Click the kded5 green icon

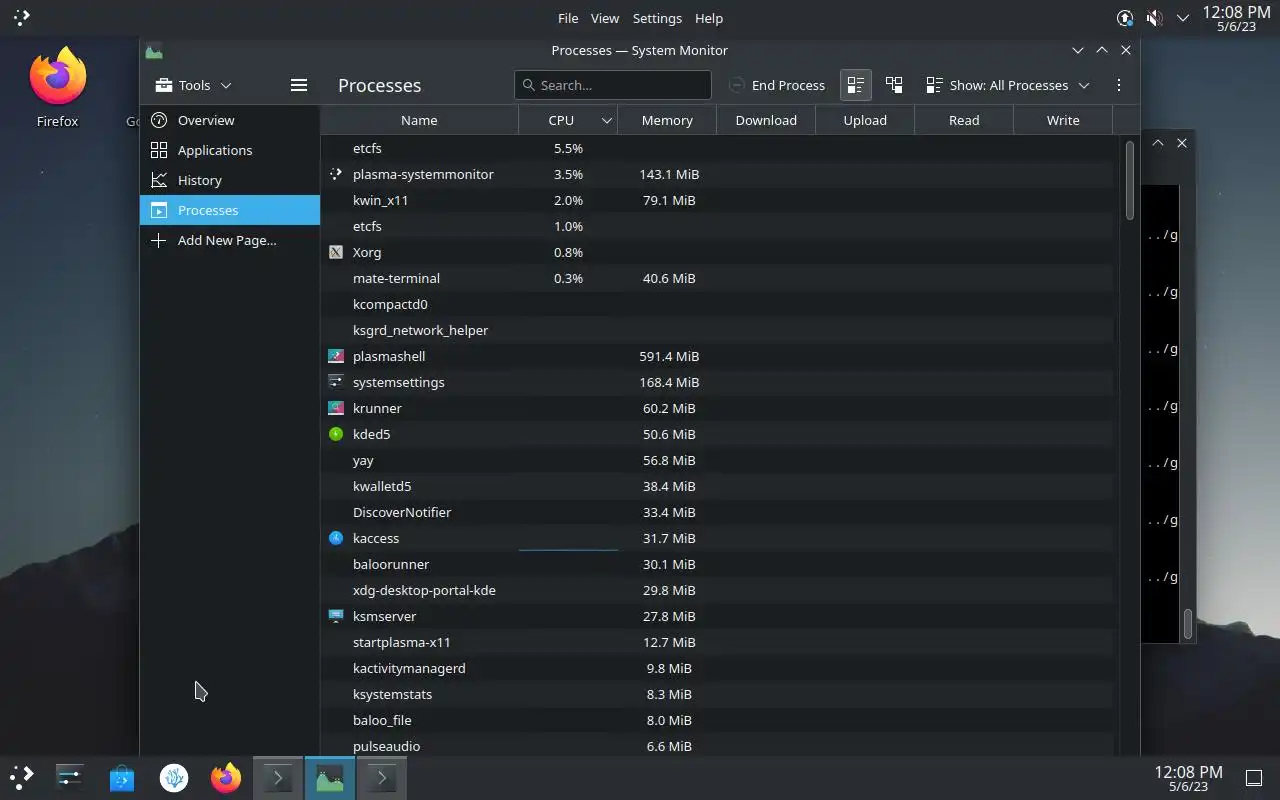pyautogui.click(x=336, y=434)
